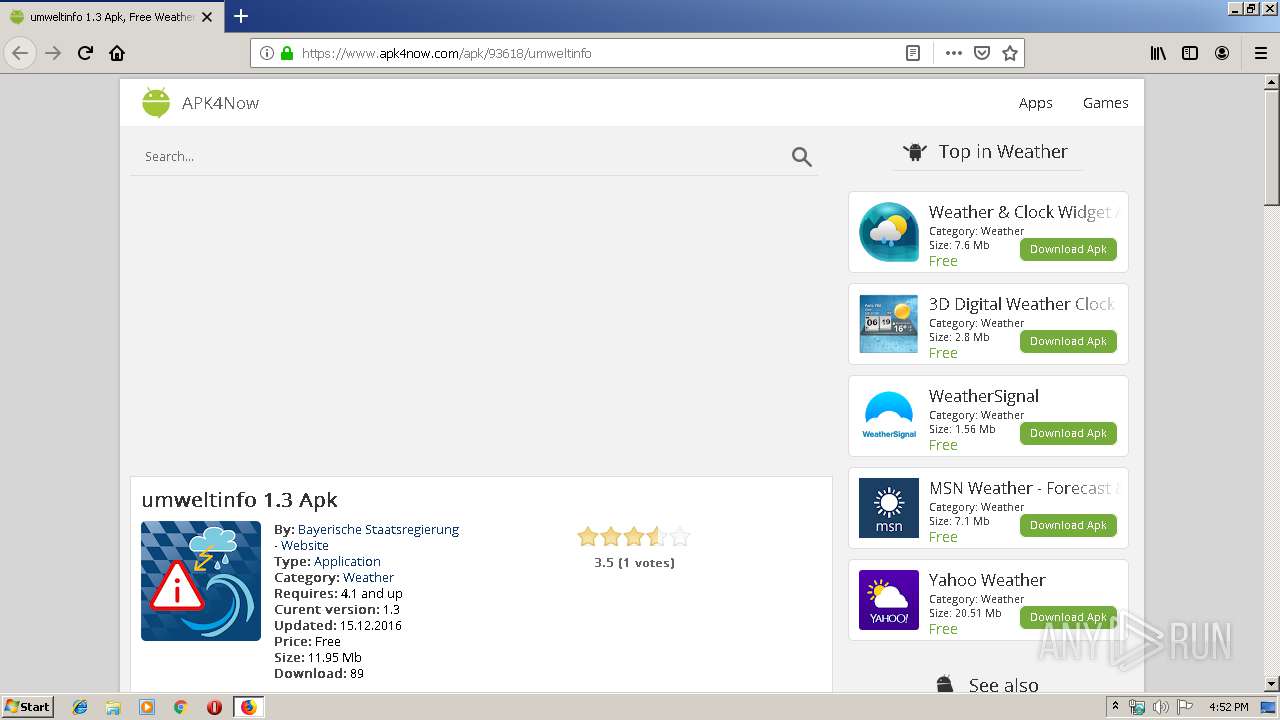Image resolution: width=1280 pixels, height=720 pixels.
Task: Open MSN Weather - Forecast title
Action: [1023, 488]
